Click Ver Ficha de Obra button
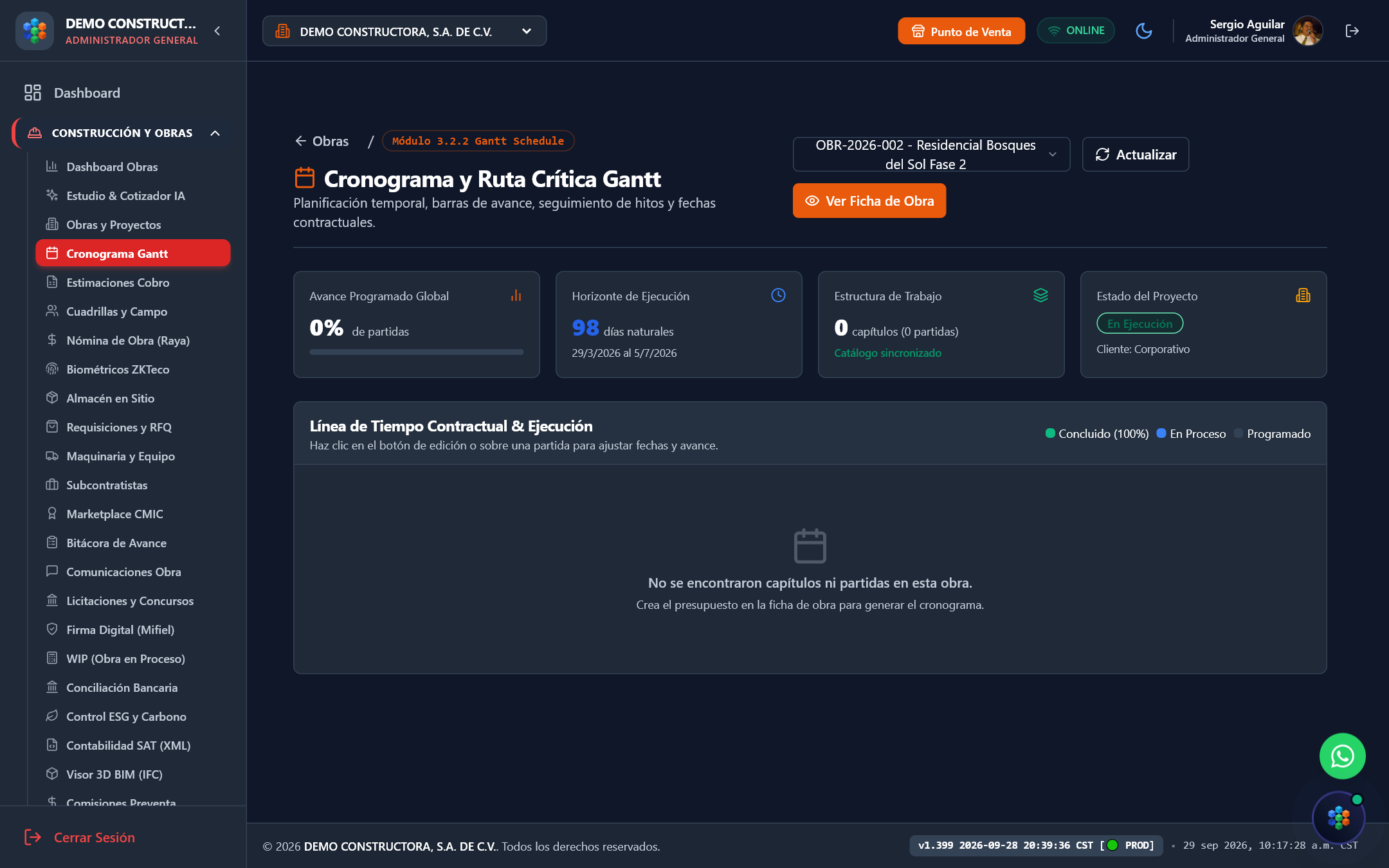 tap(869, 201)
